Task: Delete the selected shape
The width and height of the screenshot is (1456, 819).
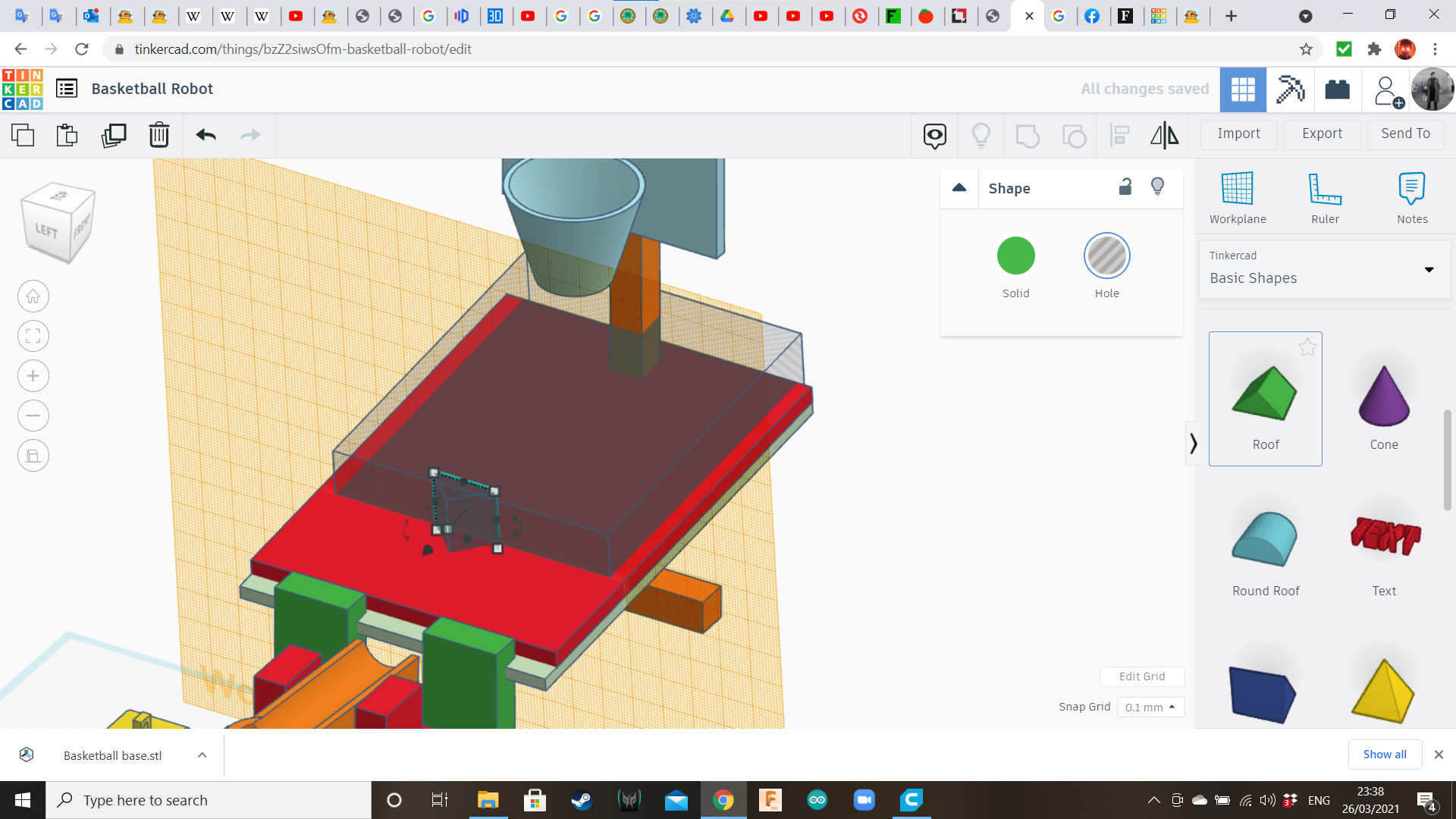Action: (158, 135)
